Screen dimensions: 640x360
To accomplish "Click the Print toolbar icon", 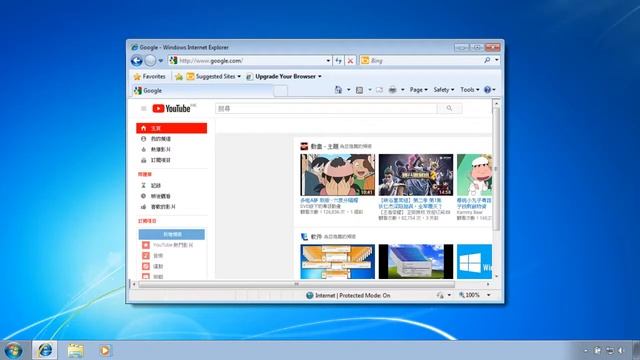I will [392, 90].
